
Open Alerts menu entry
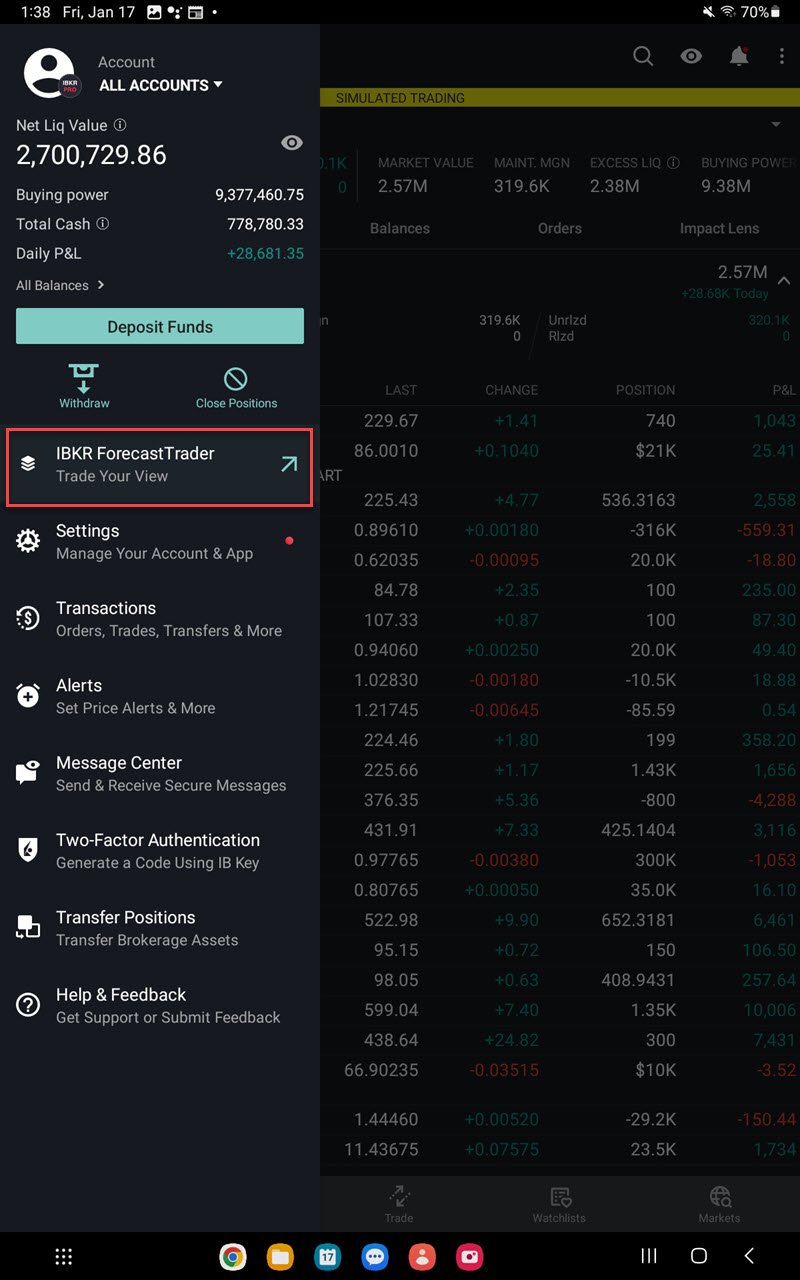point(160,696)
